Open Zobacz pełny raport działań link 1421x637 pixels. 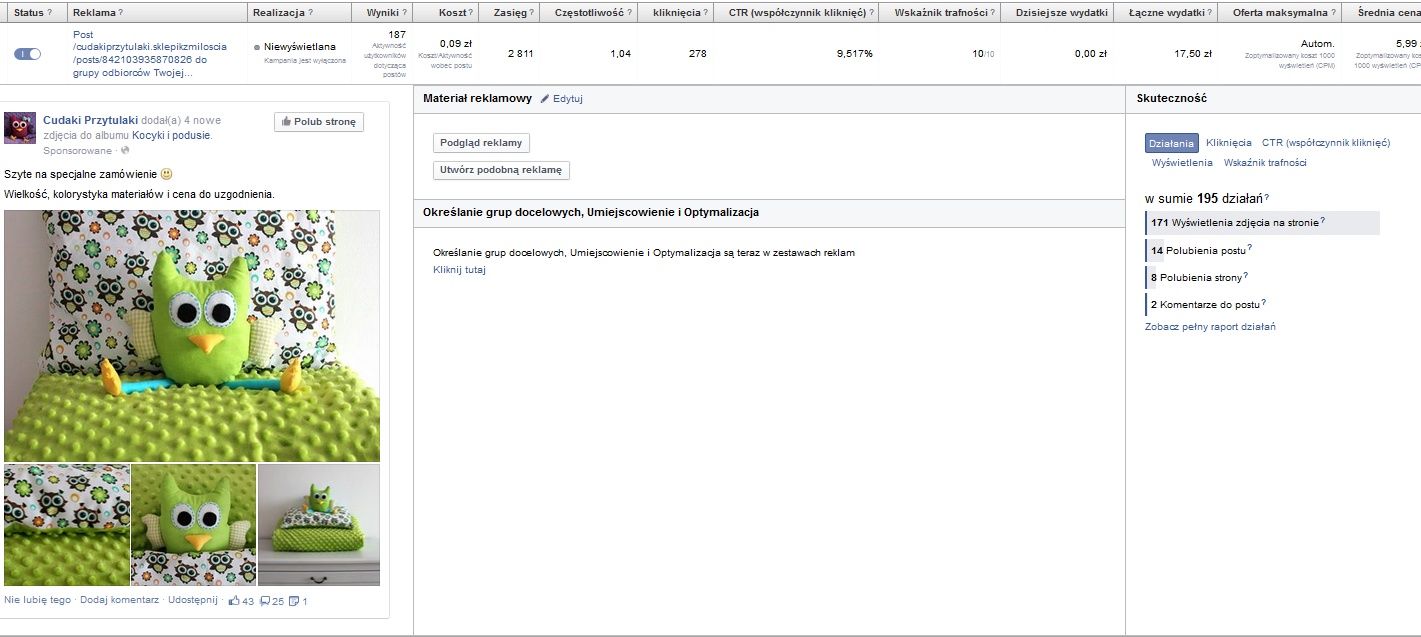pos(1210,327)
